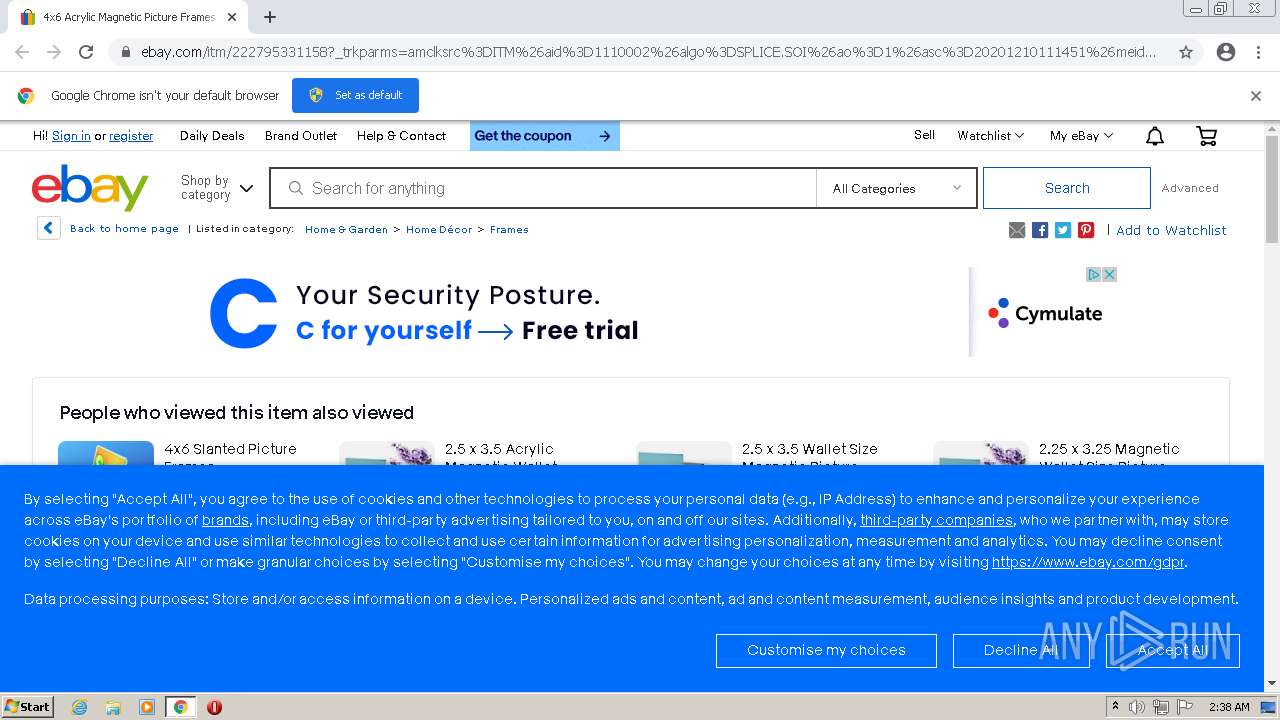
Task: Click Add to Watchlist link
Action: (x=1171, y=230)
